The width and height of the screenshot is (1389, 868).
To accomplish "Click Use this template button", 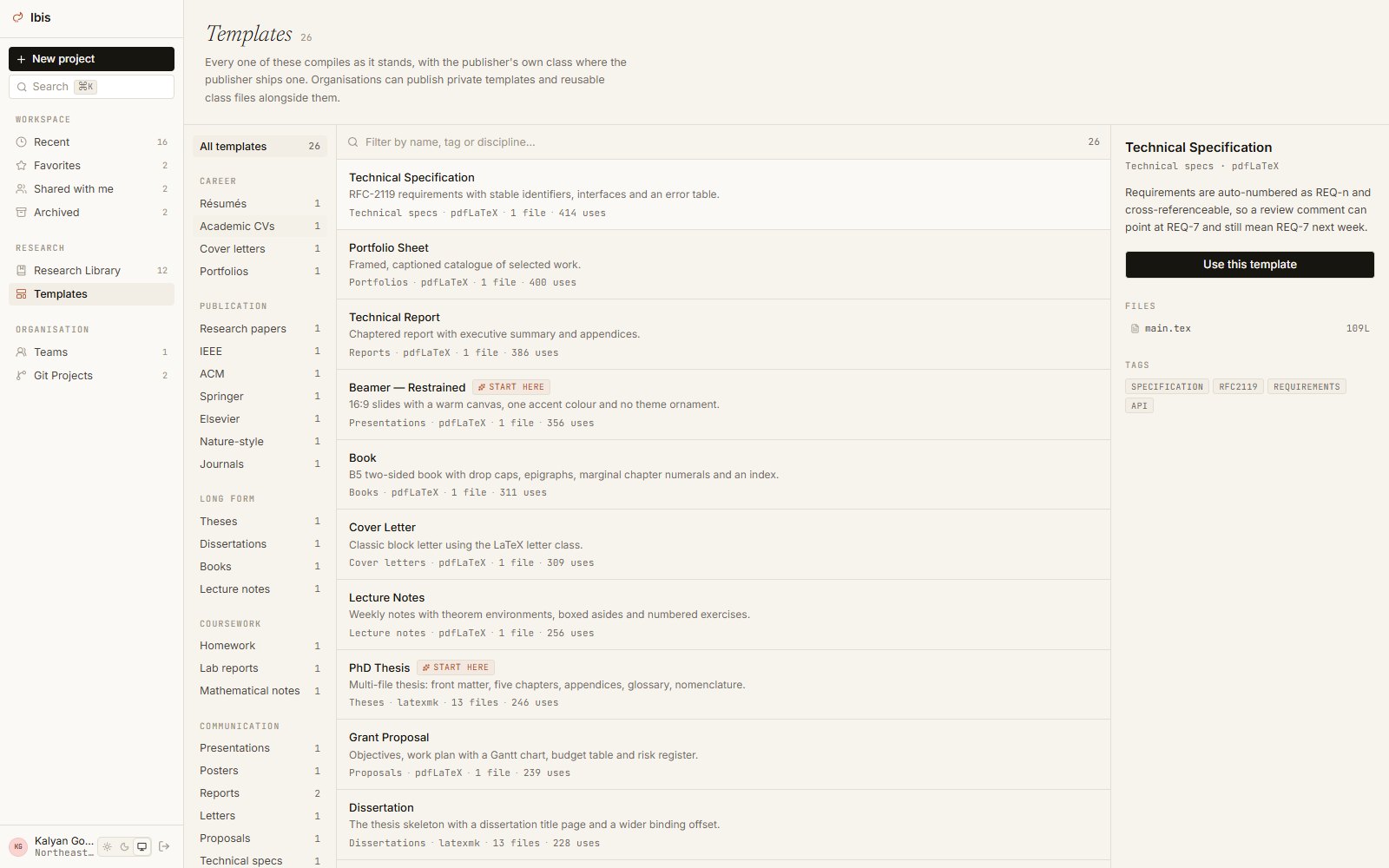I will (x=1249, y=265).
